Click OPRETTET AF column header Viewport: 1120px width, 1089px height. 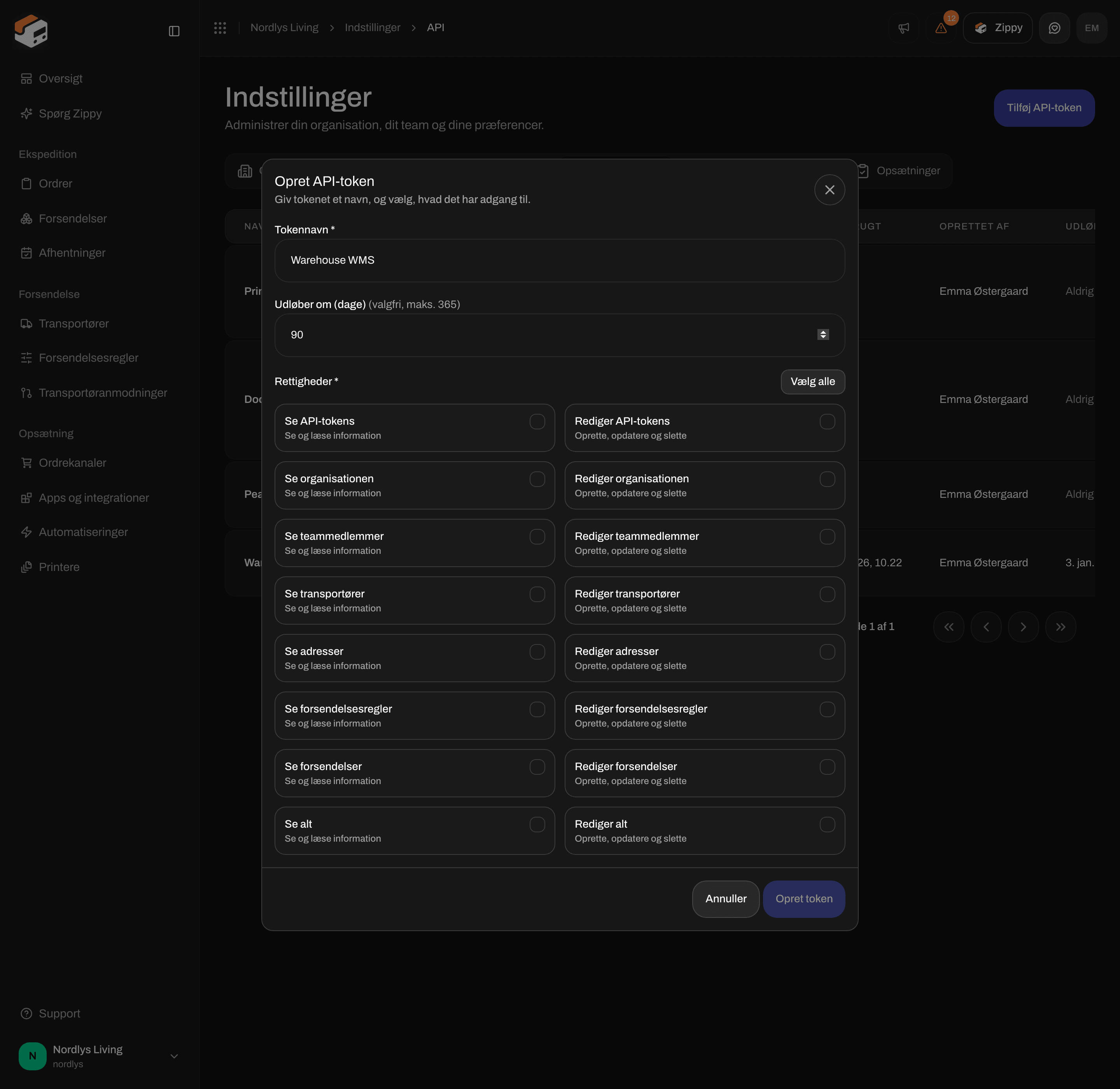[973, 226]
